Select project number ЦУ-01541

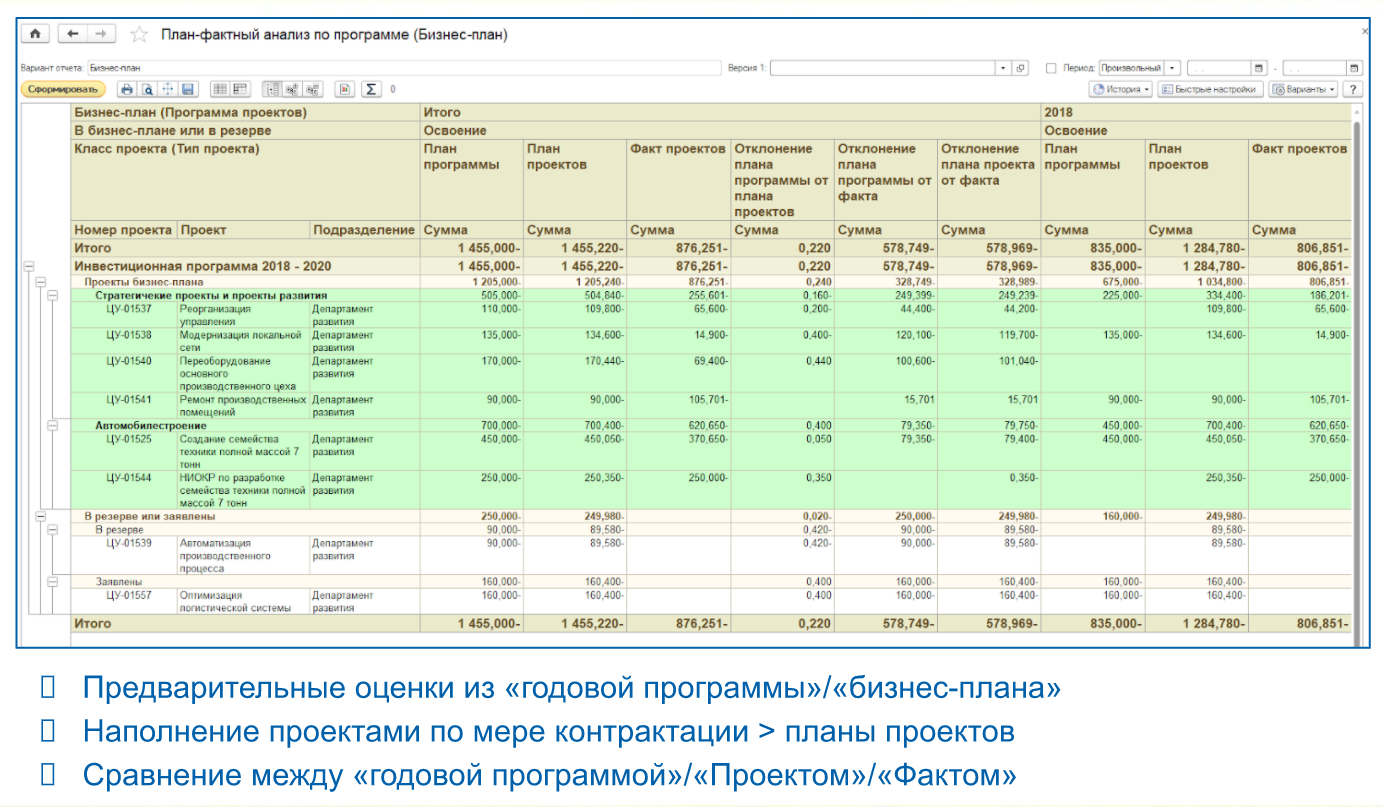click(x=128, y=400)
